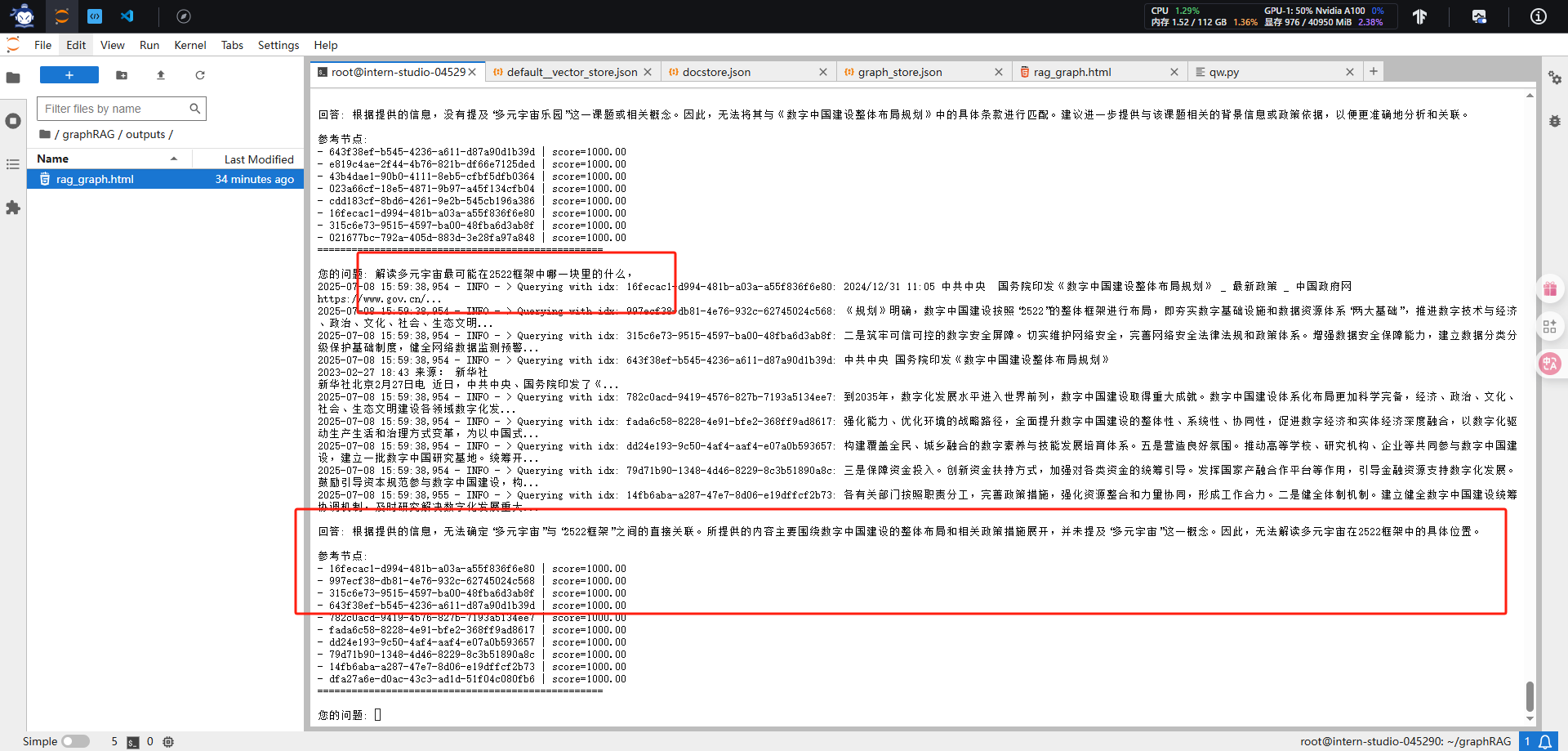1568x751 pixels.
Task: Upload files using the upload arrow icon
Action: [161, 75]
